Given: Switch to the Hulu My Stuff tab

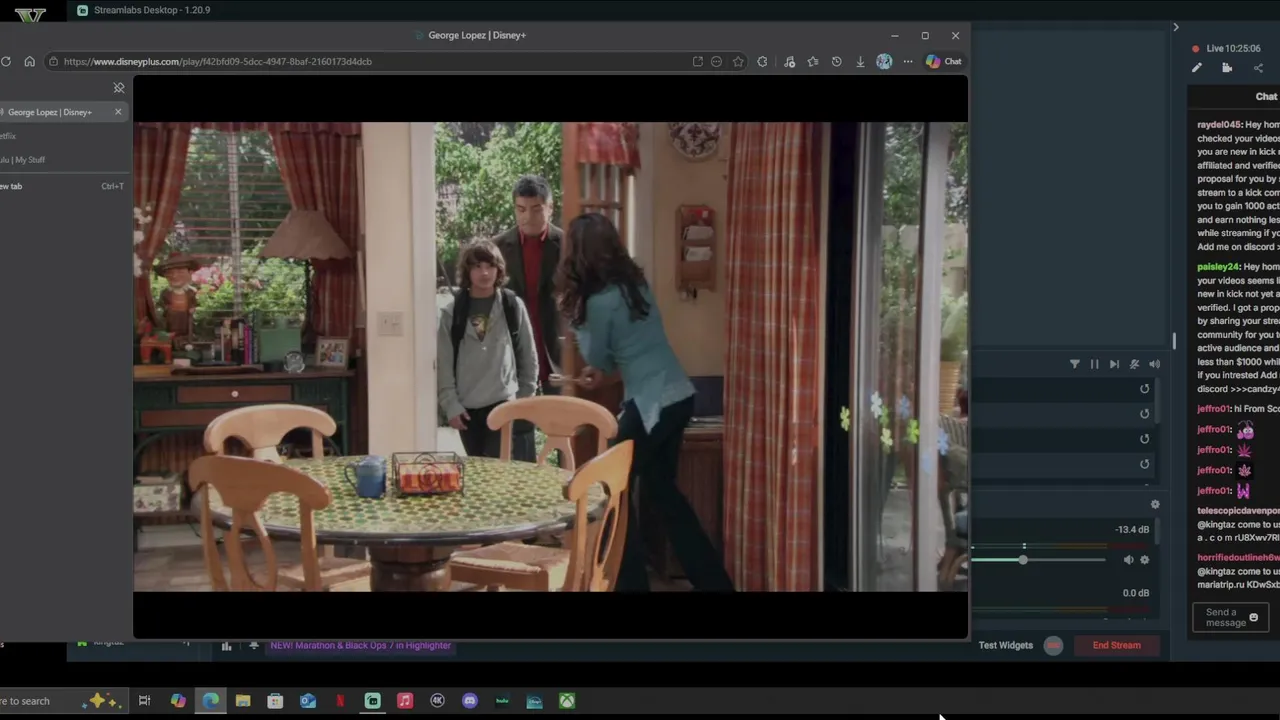Looking at the screenshot, I should [x=62, y=160].
